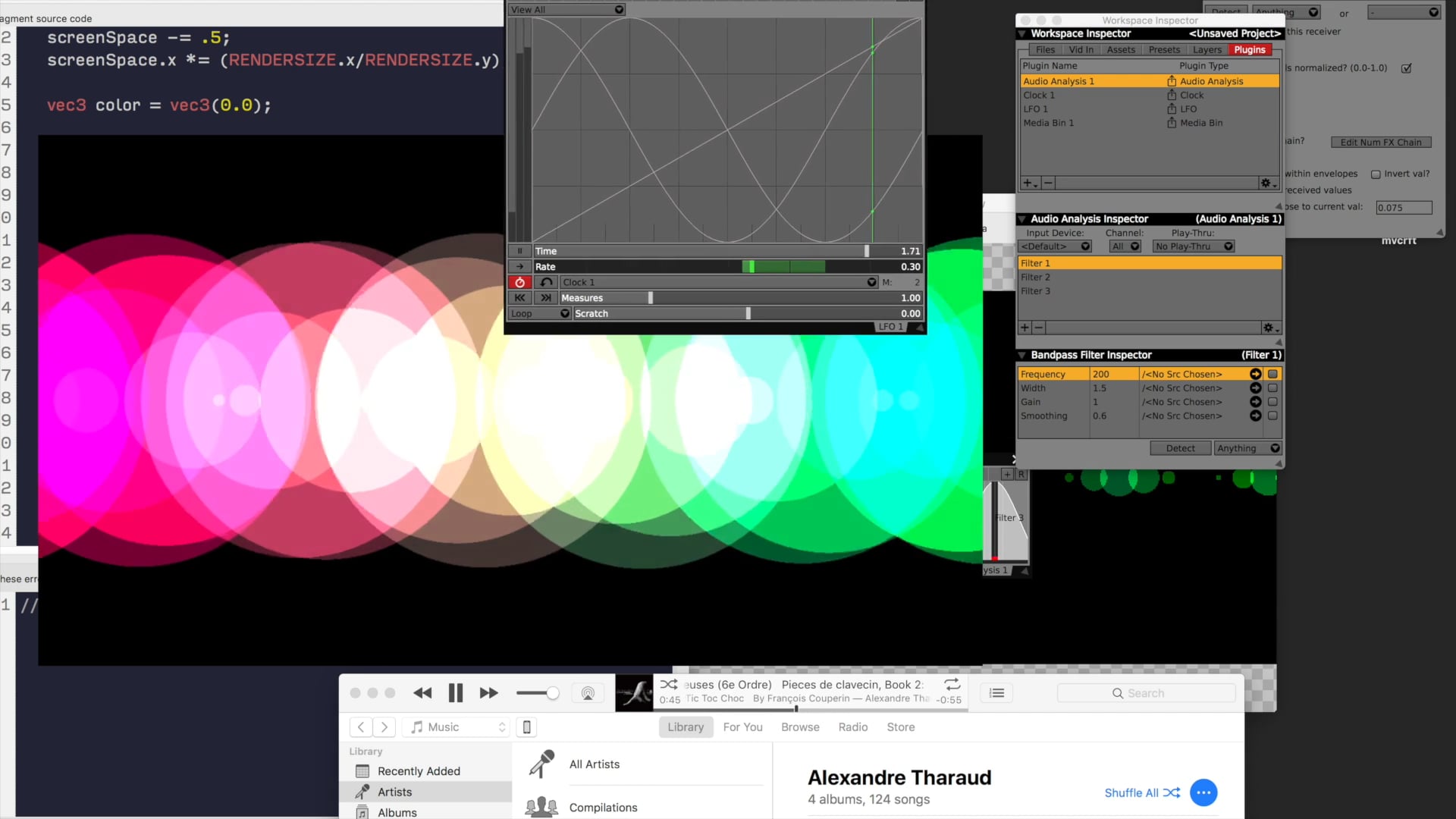Open the Browse tab in iTunes

(800, 726)
